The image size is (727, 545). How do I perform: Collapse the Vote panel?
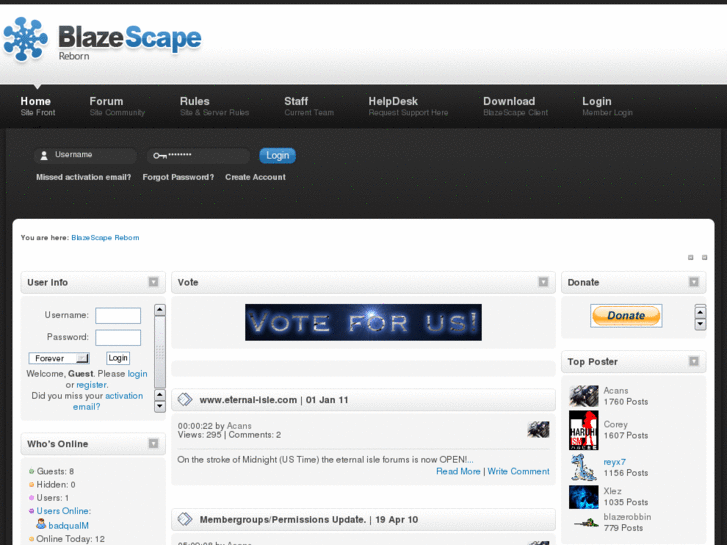pos(543,282)
